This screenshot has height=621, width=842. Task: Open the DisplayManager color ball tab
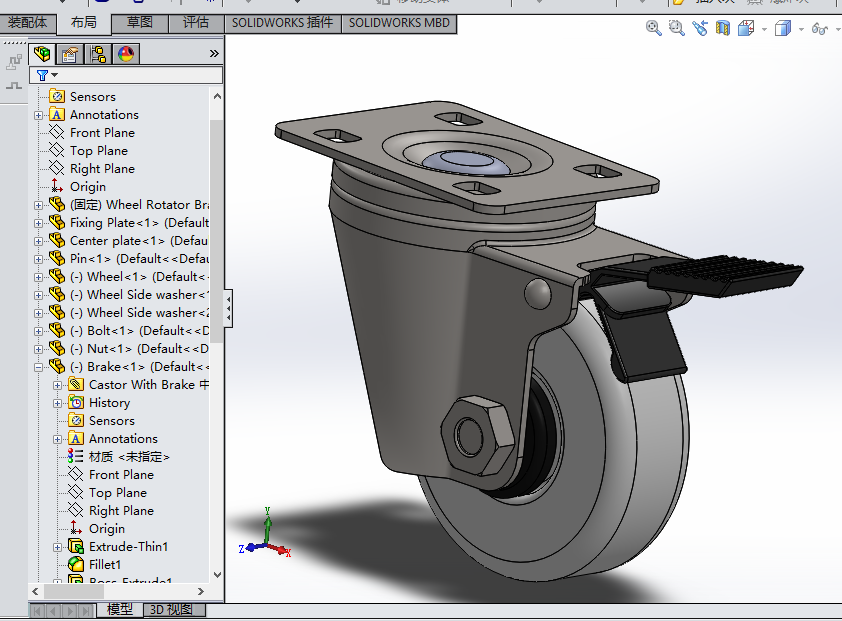coord(126,54)
